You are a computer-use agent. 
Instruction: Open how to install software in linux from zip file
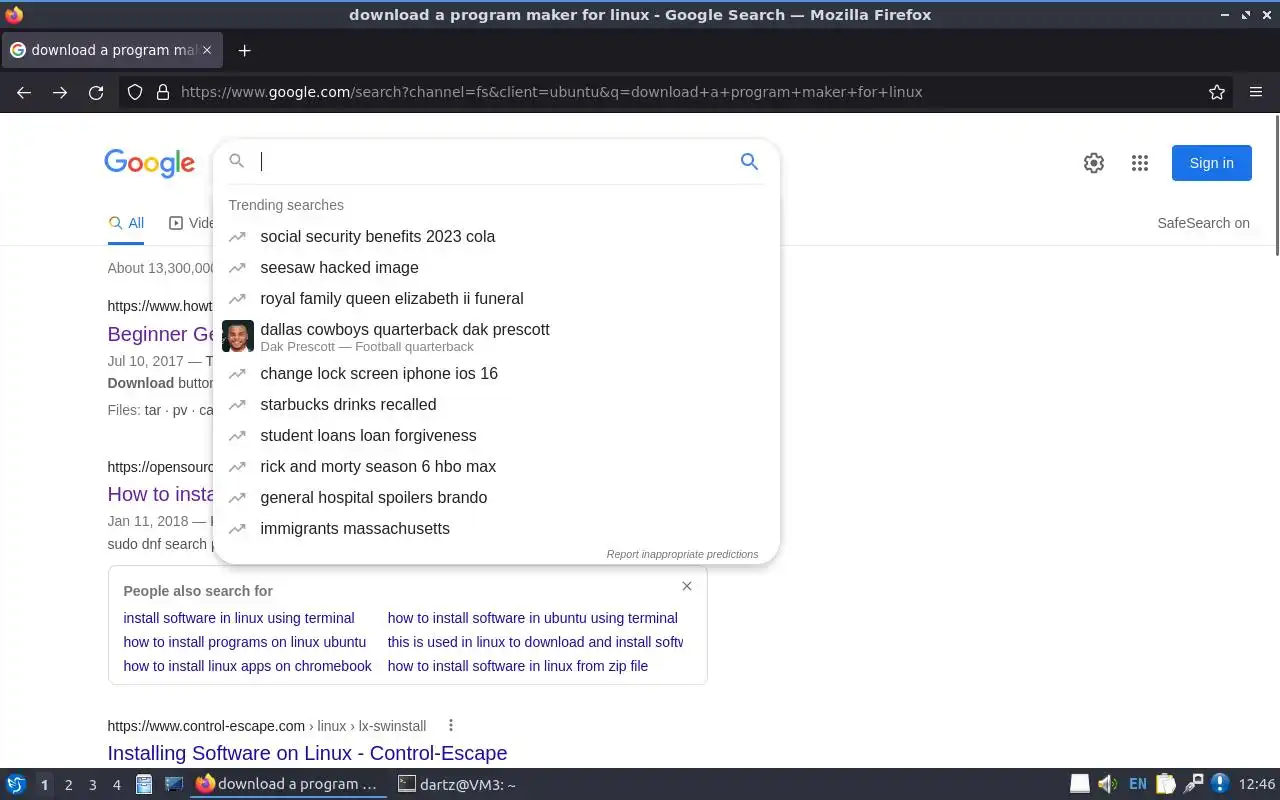point(518,666)
